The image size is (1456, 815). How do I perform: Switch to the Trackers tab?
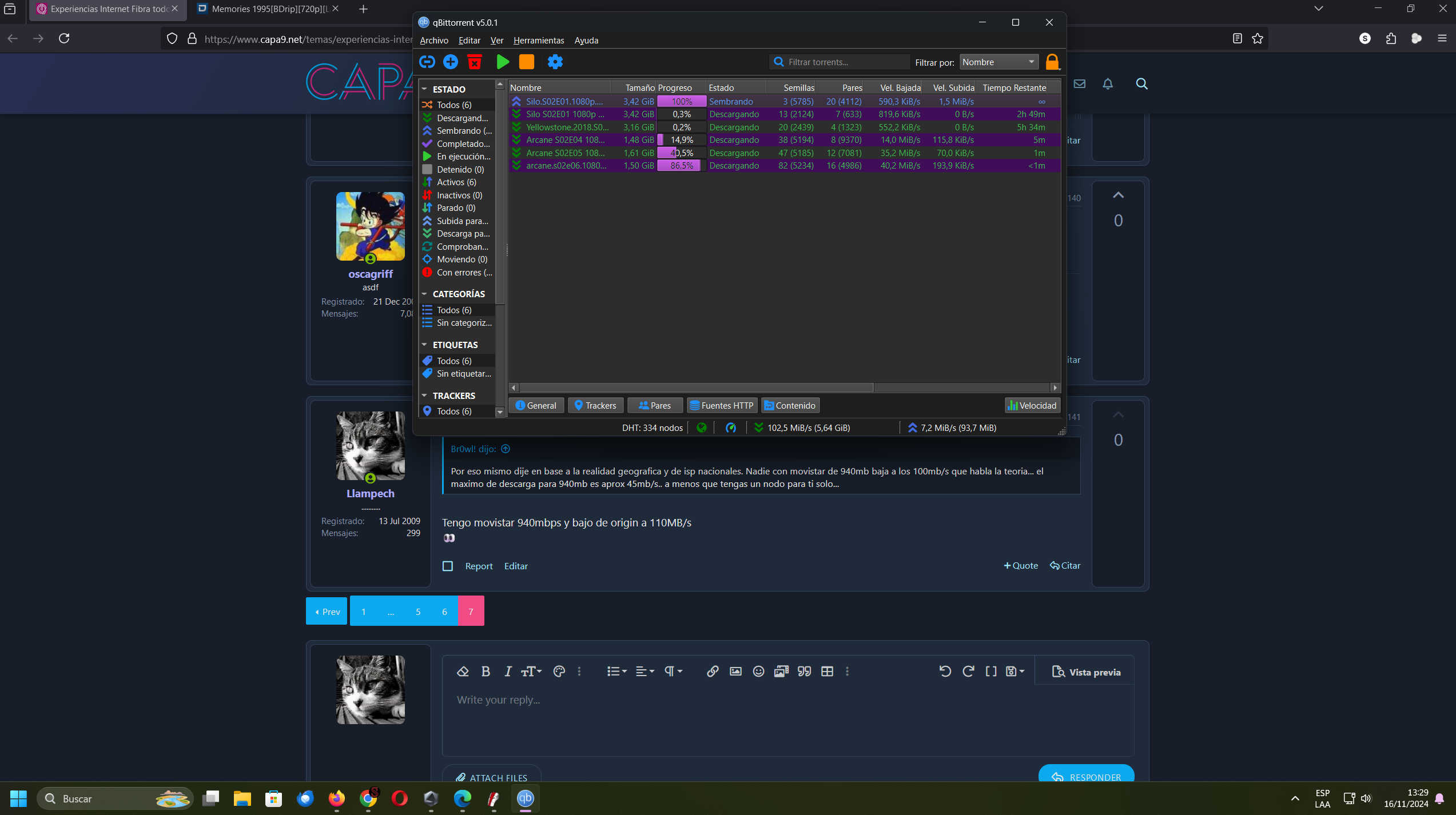pyautogui.click(x=595, y=405)
